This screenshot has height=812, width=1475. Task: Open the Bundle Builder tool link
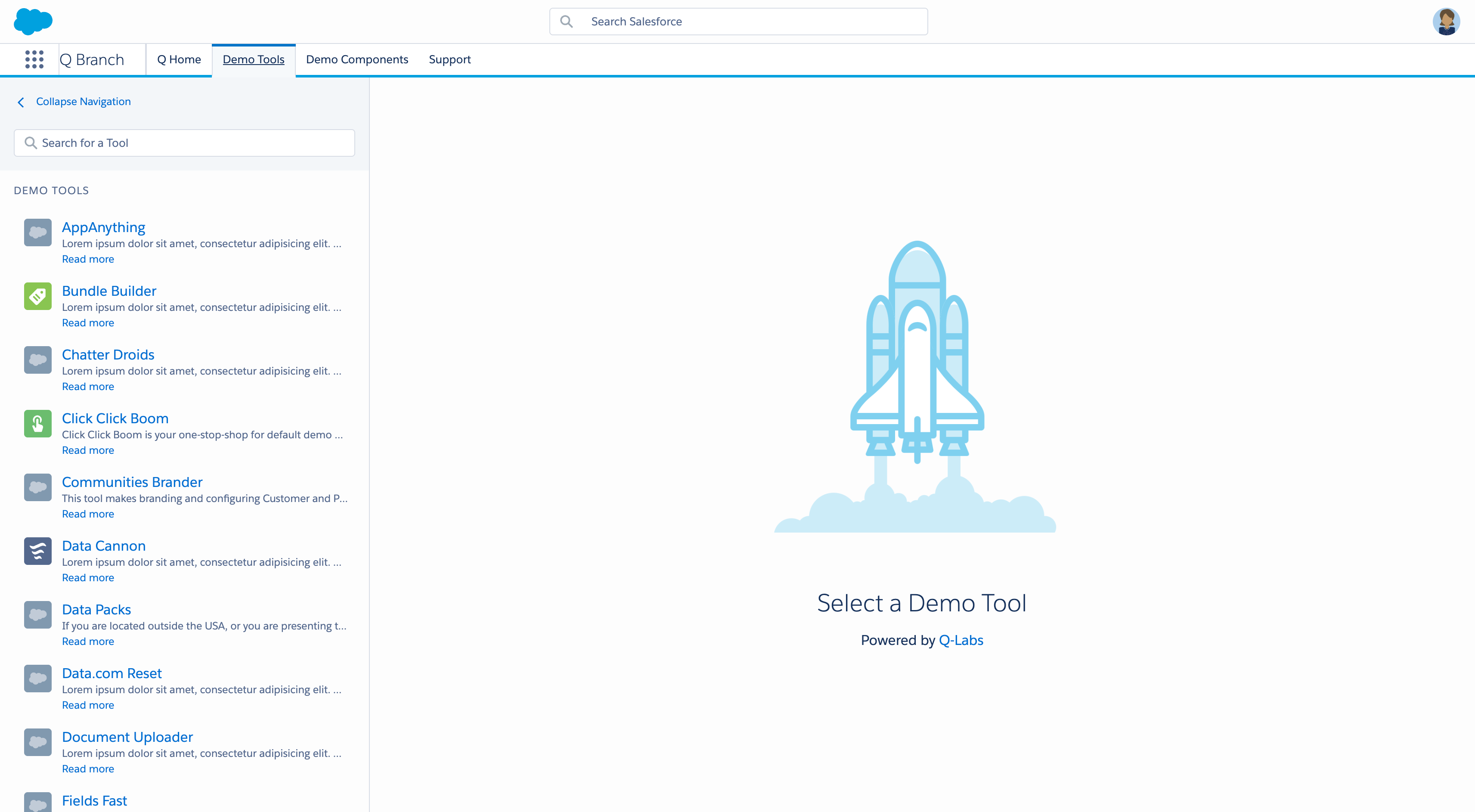(109, 291)
